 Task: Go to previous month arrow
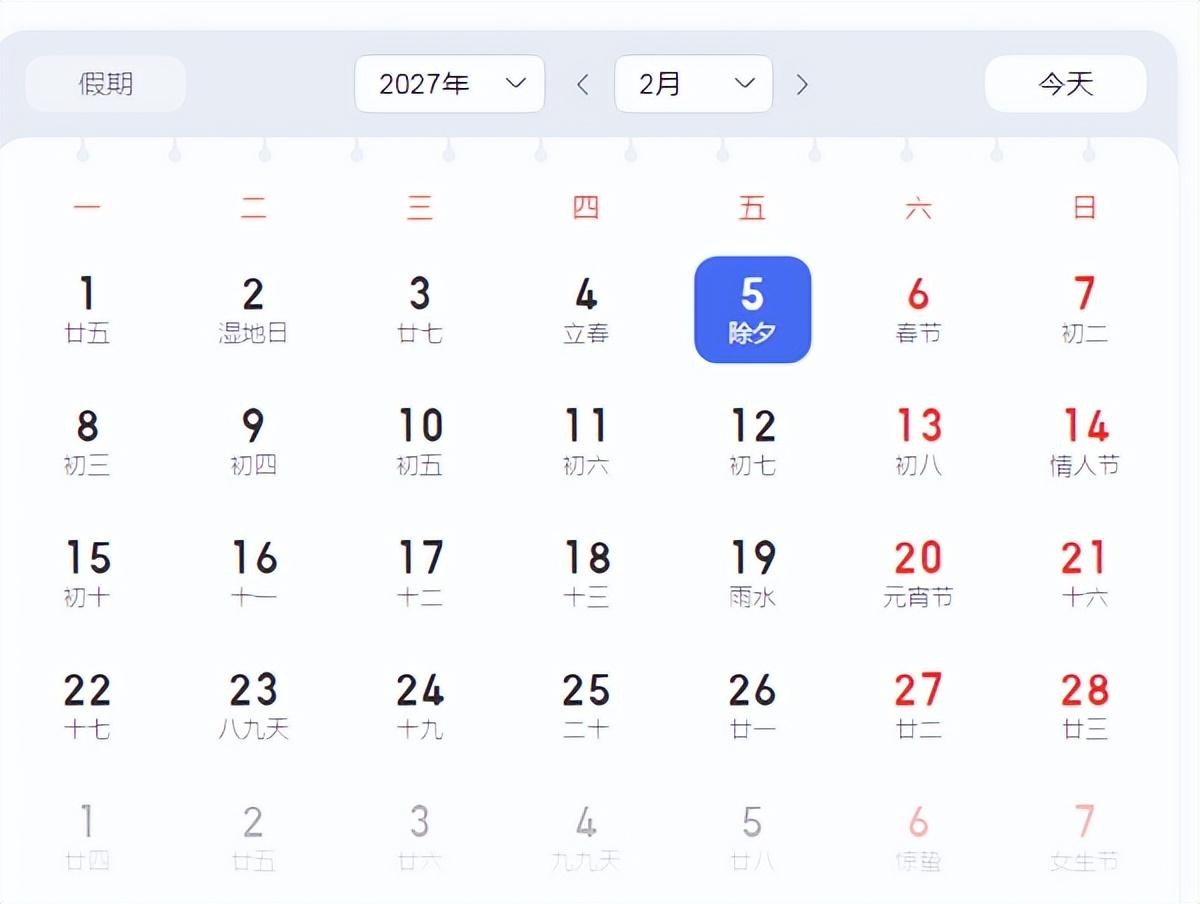583,84
